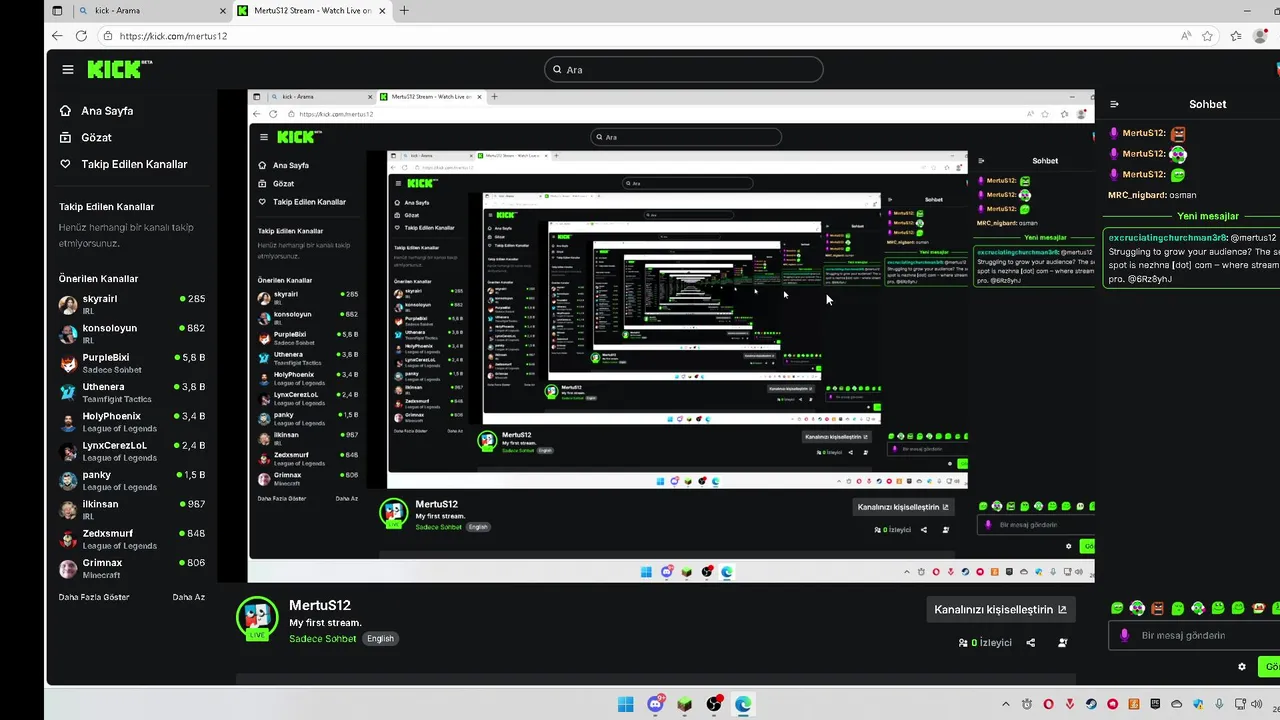1280x720 pixels.
Task: Select Zedxsmurf channel avatar
Action: (x=68, y=540)
